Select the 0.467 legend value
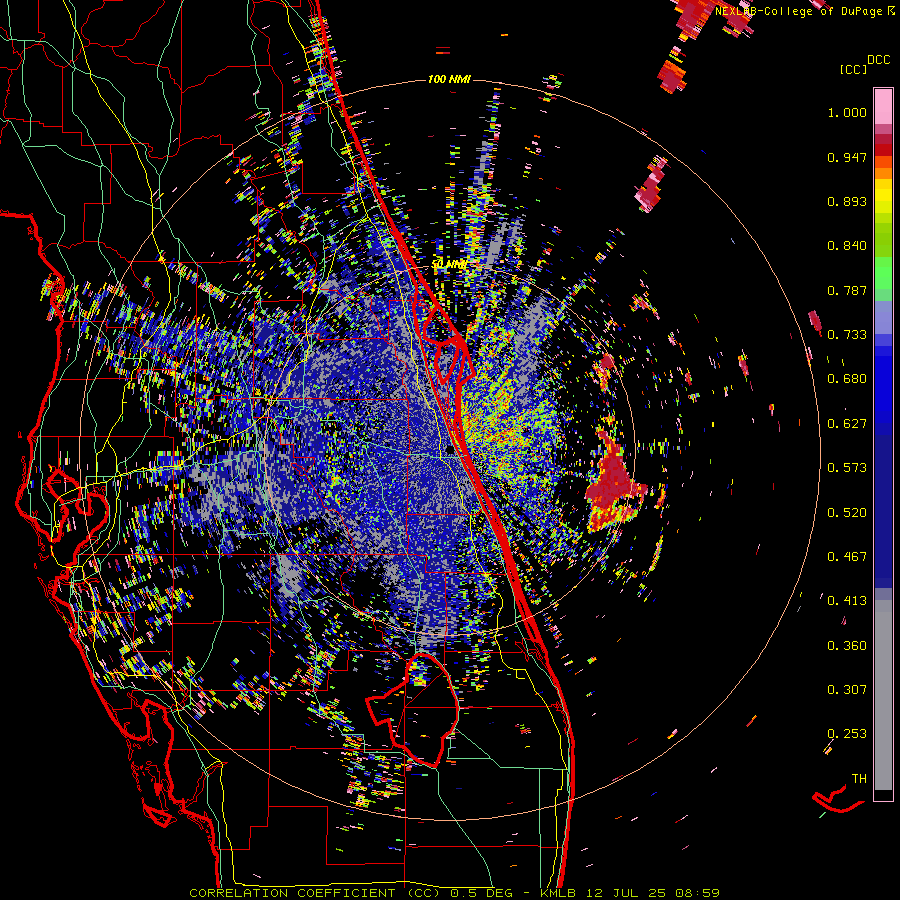This screenshot has height=900, width=900. tap(847, 557)
